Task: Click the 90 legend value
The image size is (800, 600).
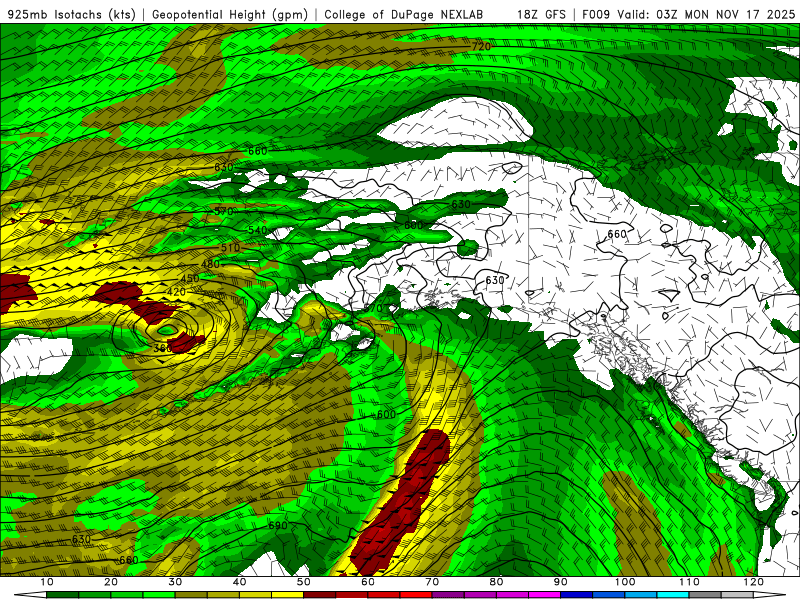Action: pos(561,582)
